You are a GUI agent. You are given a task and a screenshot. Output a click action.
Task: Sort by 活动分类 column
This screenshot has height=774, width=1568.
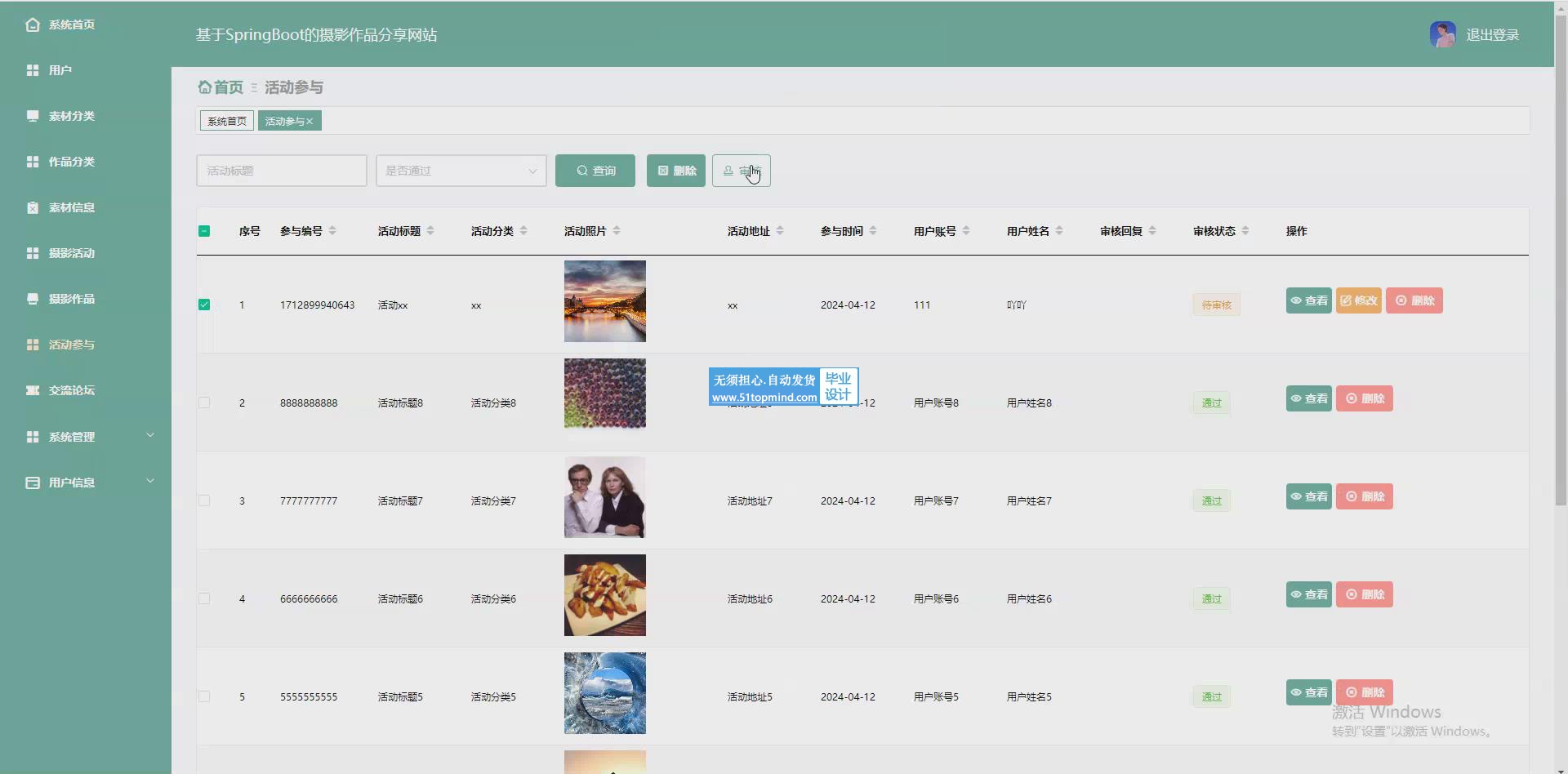(x=523, y=231)
